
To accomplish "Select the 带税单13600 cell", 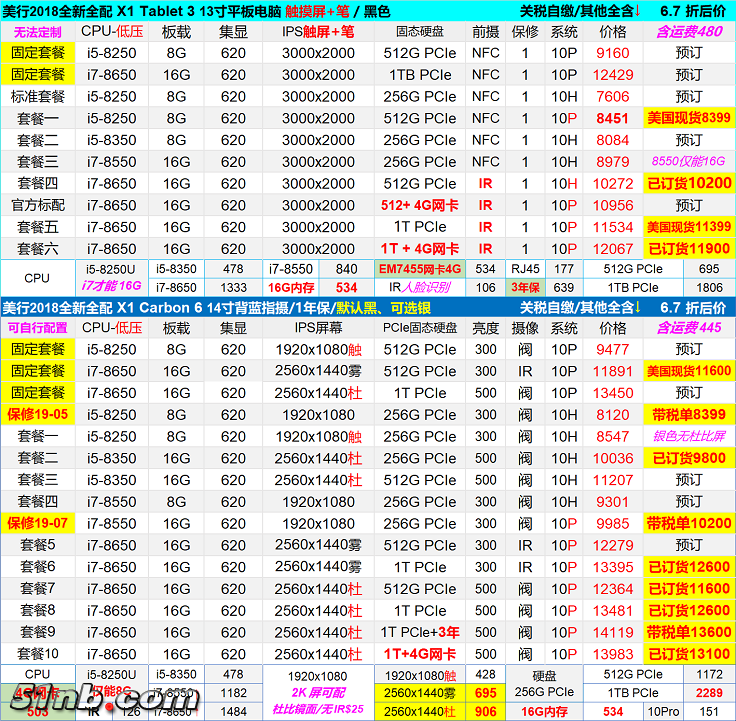I will (688, 632).
